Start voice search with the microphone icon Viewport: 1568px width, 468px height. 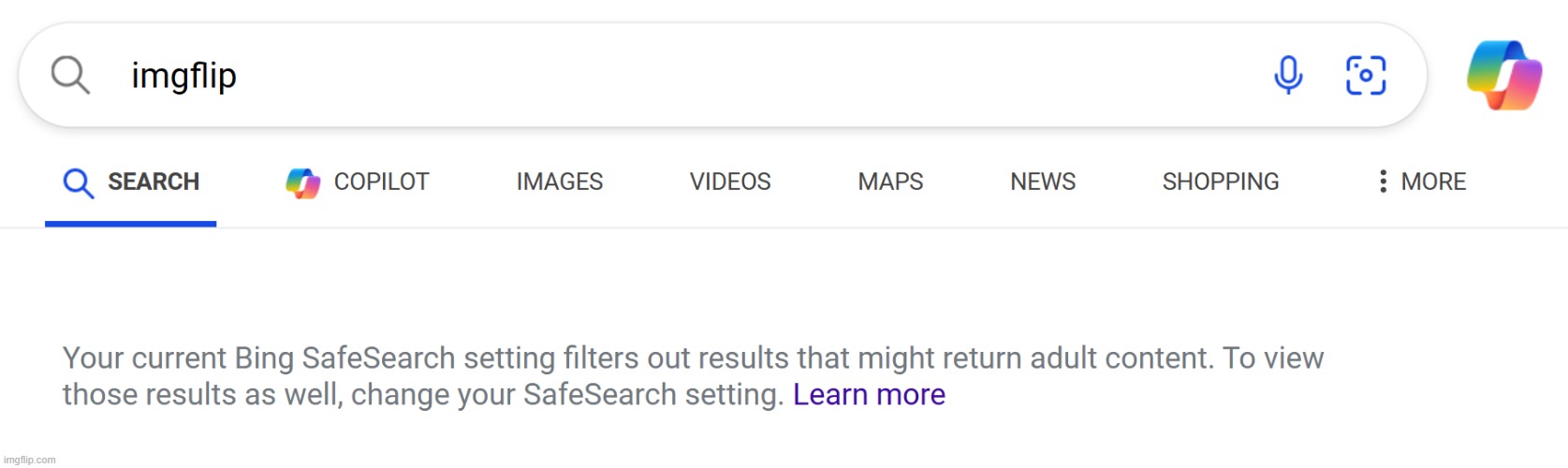[x=1288, y=75]
